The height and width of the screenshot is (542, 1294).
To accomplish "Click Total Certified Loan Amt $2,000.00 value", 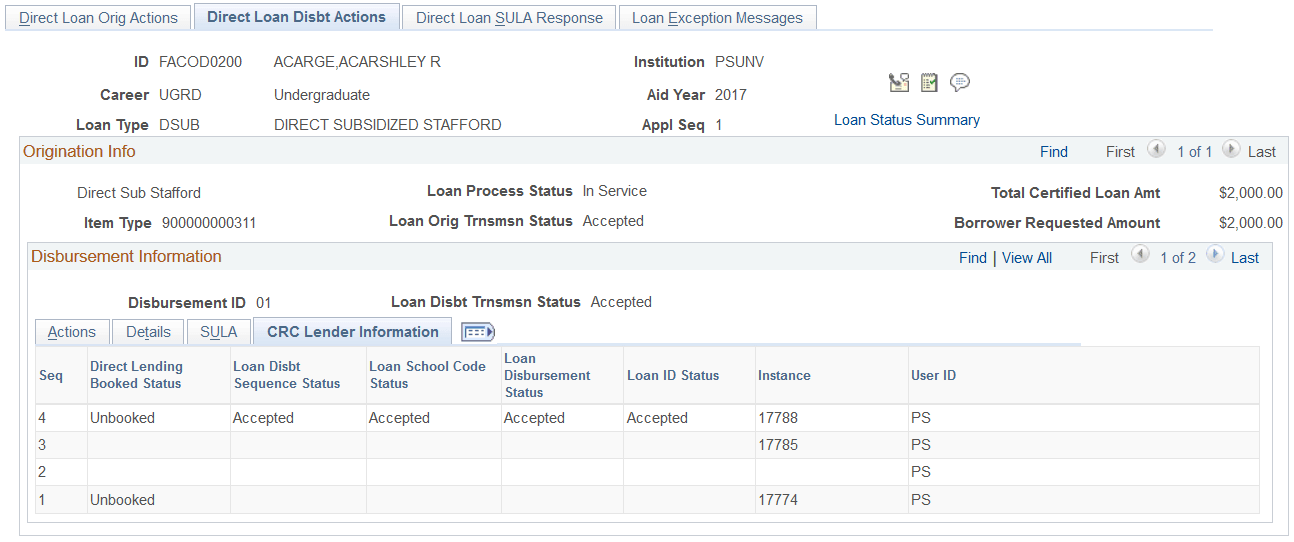I will pos(1251,193).
